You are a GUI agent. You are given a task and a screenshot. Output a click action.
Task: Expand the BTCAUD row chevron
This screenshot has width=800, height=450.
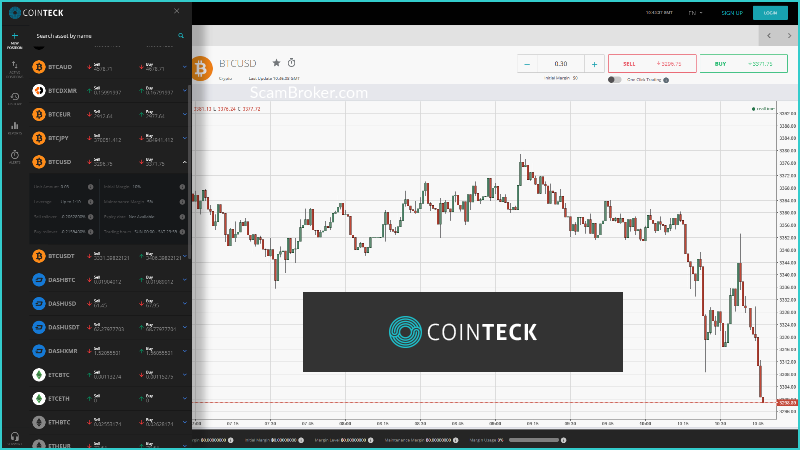tap(185, 67)
